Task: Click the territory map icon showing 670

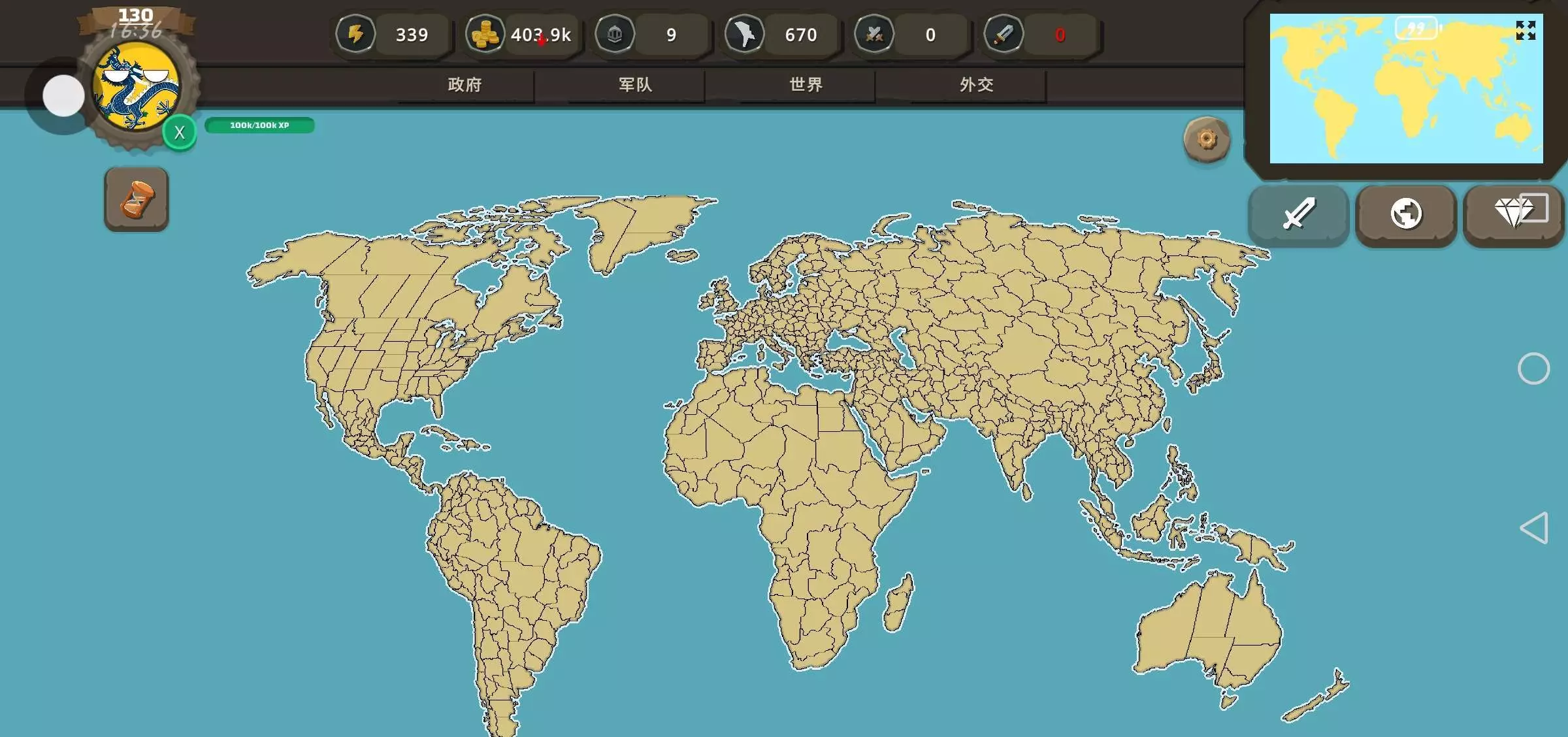Action: pyautogui.click(x=744, y=34)
